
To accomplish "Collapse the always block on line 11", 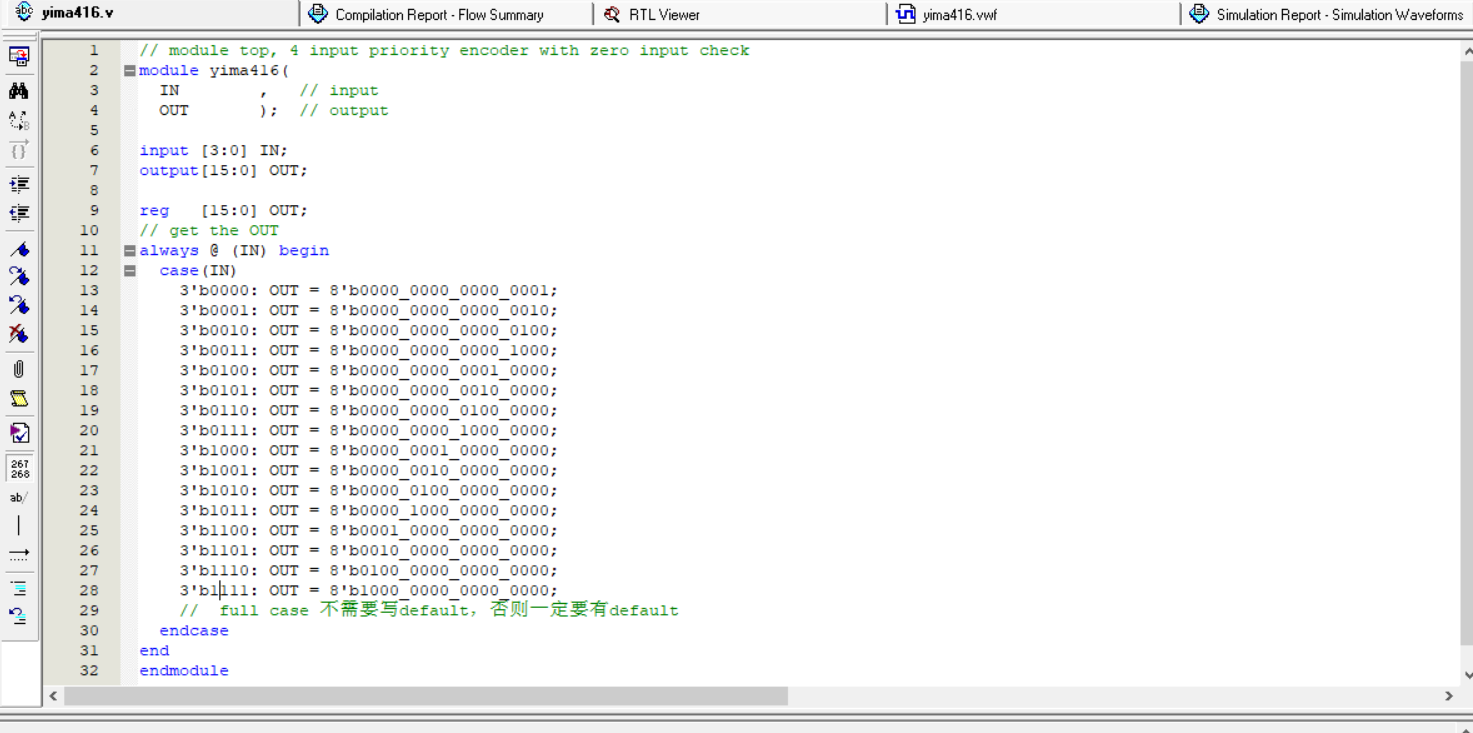I will pos(130,251).
